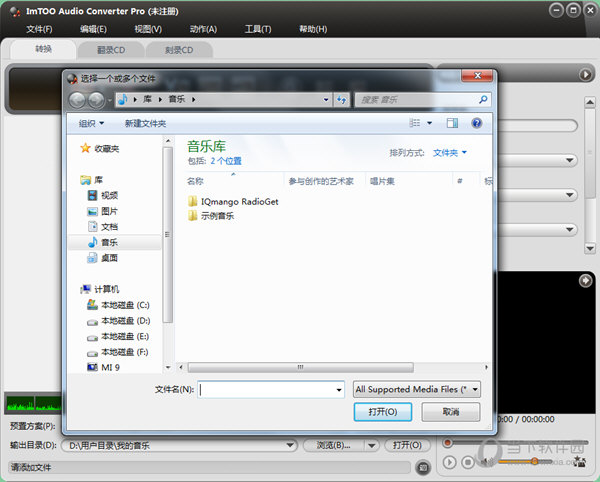Switch to the 刻录CD tab
600x482 pixels.
click(x=179, y=50)
